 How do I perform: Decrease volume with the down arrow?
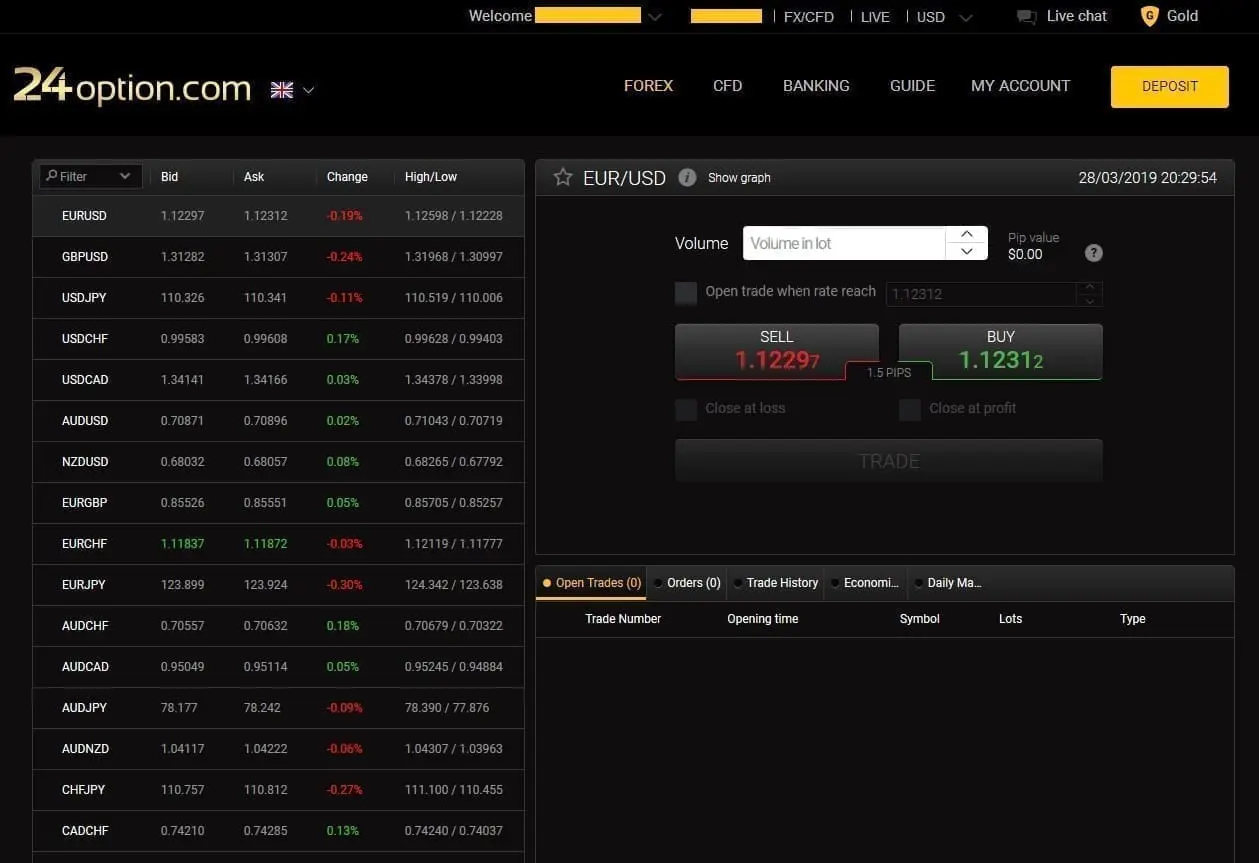pos(967,252)
